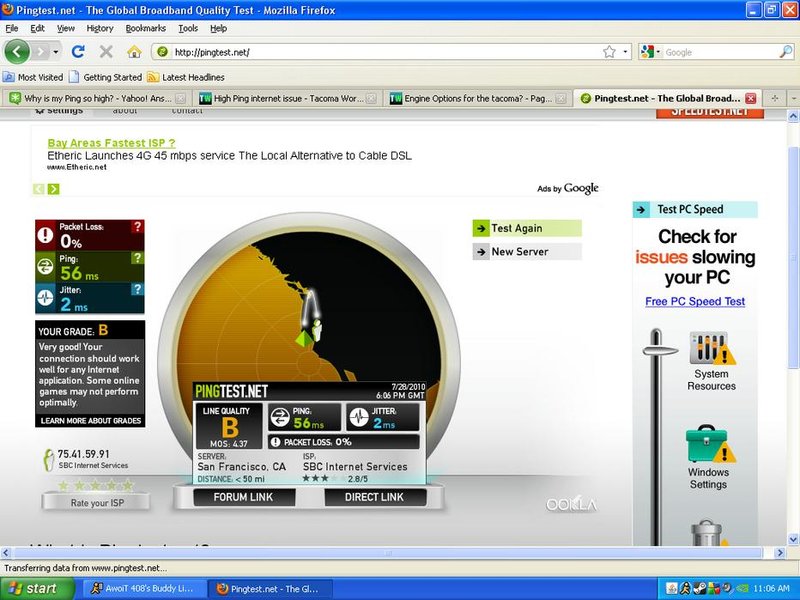Open the Bookmarks menu
800x600 pixels.
[x=146, y=29]
